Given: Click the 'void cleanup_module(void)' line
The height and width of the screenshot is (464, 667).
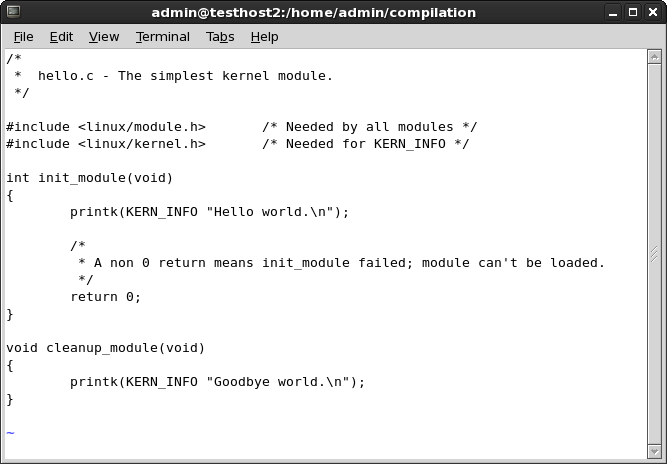Looking at the screenshot, I should [x=105, y=348].
